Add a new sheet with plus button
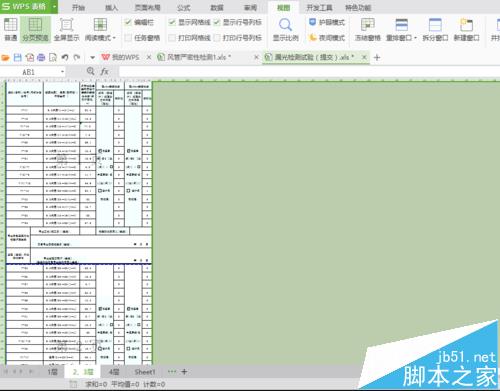Screen dimensions: 500x391 point(184,372)
